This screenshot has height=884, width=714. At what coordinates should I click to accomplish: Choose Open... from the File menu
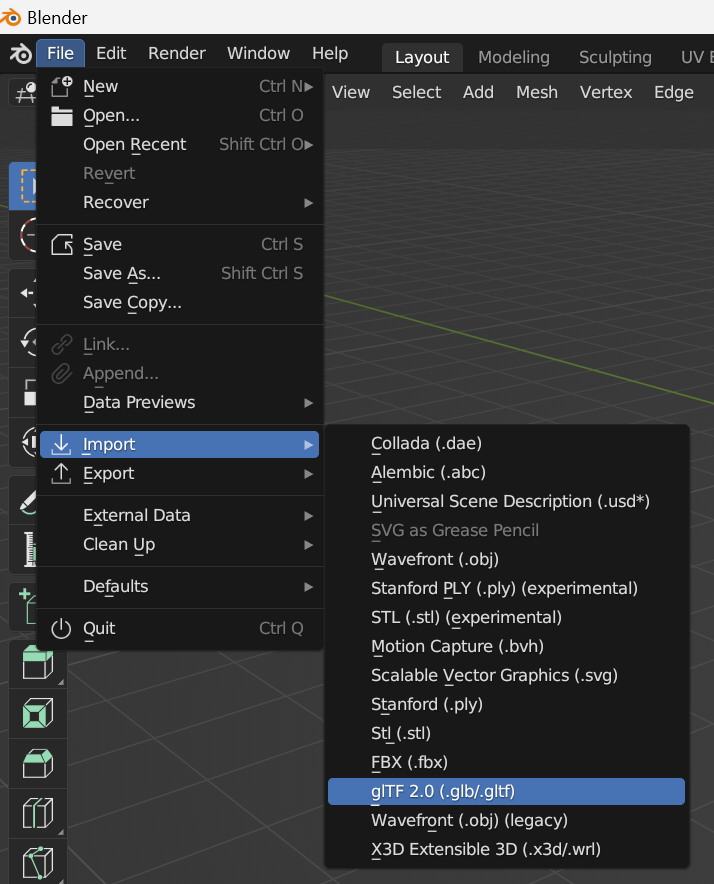[x=180, y=116]
